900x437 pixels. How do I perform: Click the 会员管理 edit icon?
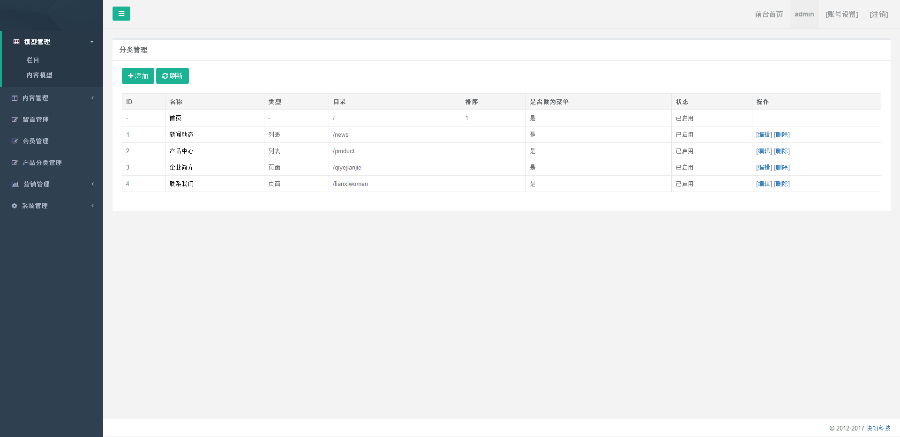(15, 141)
